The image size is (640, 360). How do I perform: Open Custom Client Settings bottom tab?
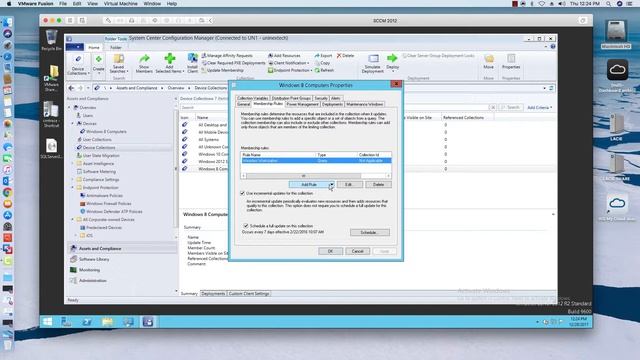[x=249, y=293]
